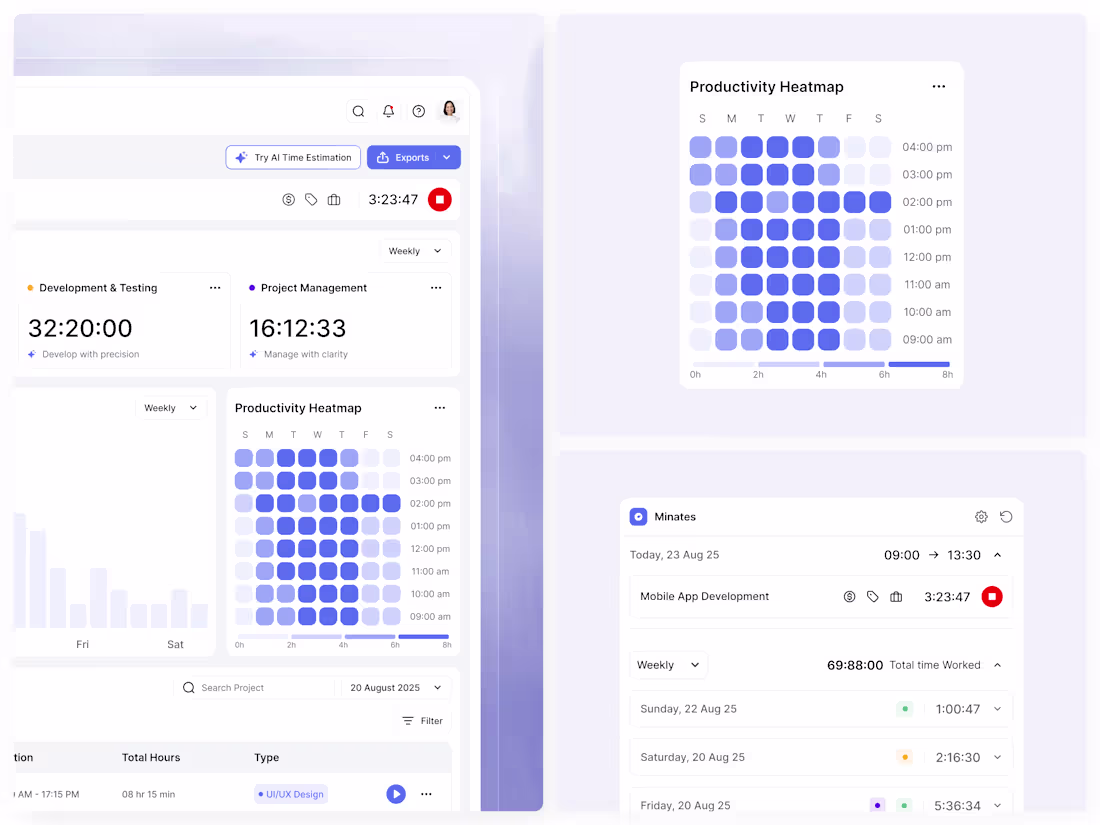
Task: Stop the running 3:23:47 timer
Action: [x=440, y=199]
